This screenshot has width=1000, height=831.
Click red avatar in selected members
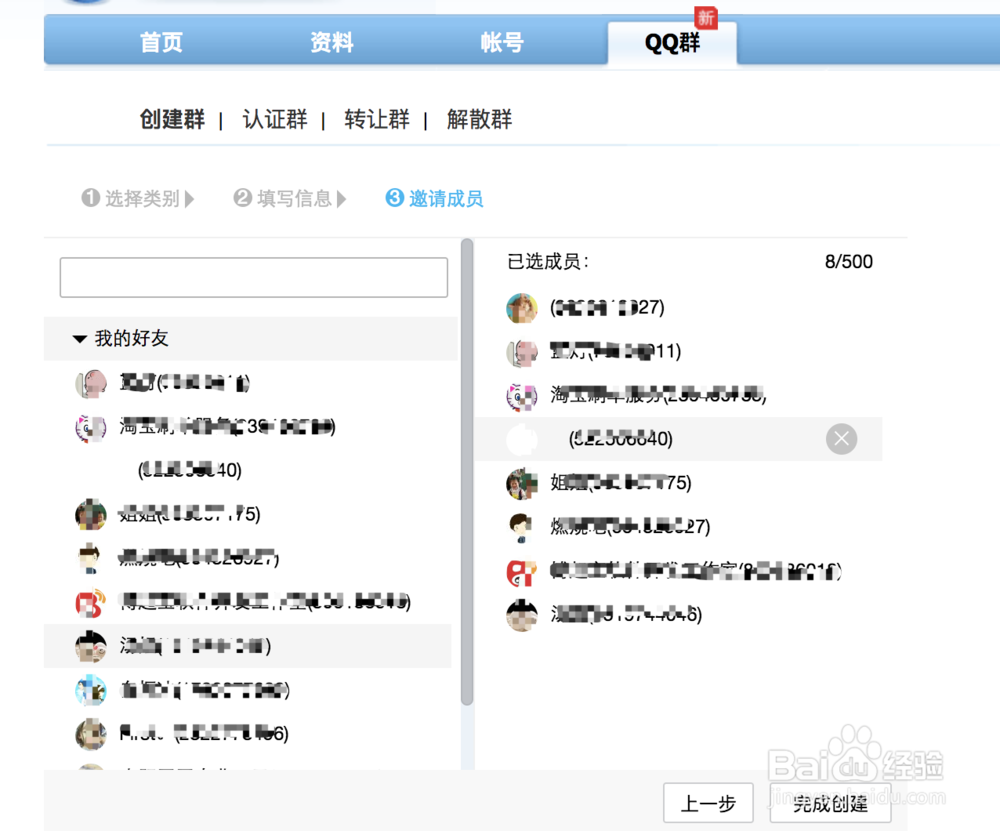[x=522, y=571]
